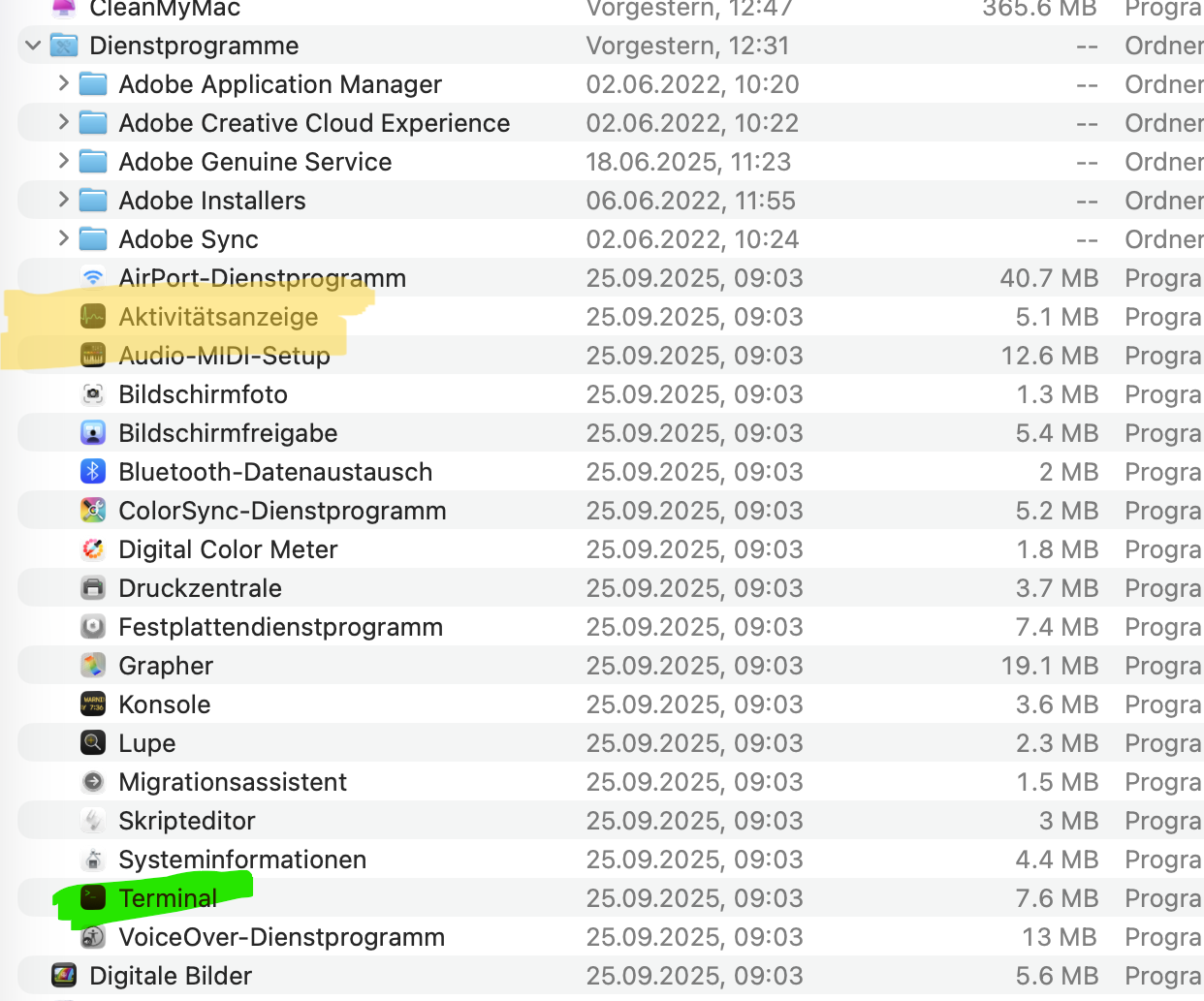
Task: Expand the Adobe Genuine Service folder
Action: (63, 162)
